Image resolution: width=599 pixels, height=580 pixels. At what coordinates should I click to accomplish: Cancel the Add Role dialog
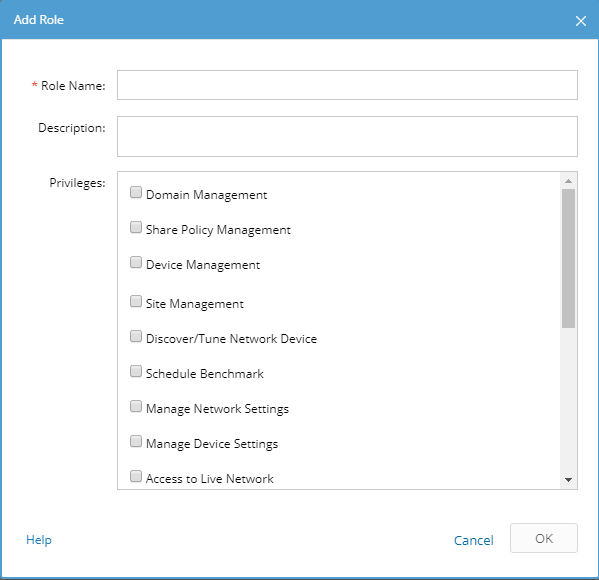click(474, 540)
